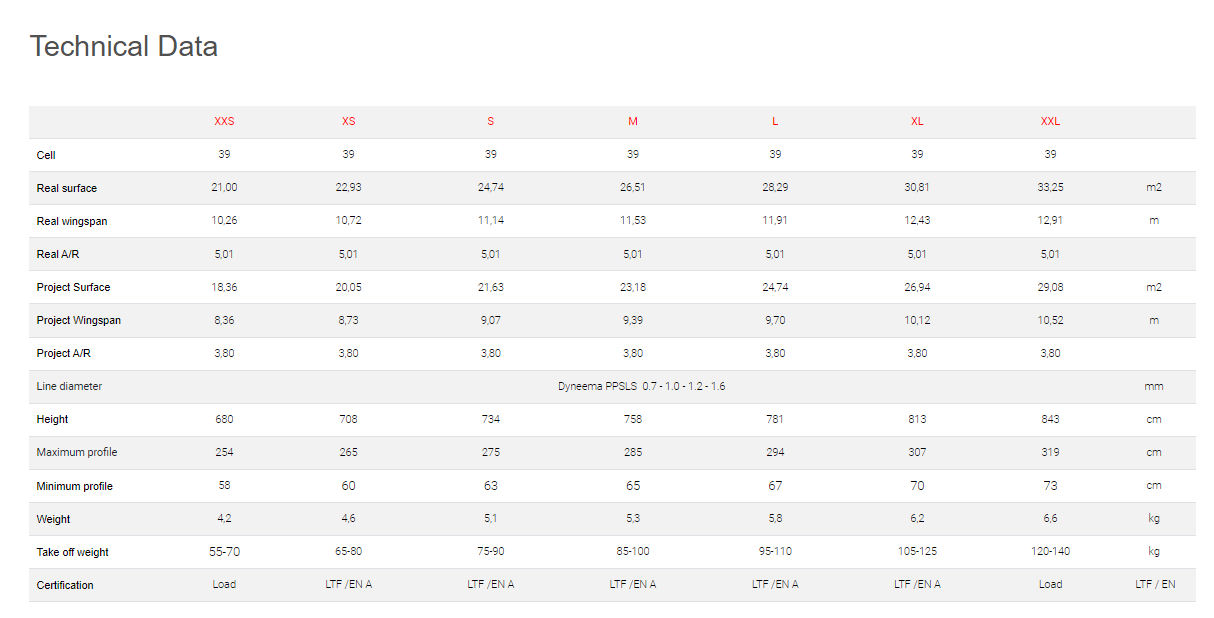Click the Certification row label
The image size is (1214, 618).
coord(65,585)
